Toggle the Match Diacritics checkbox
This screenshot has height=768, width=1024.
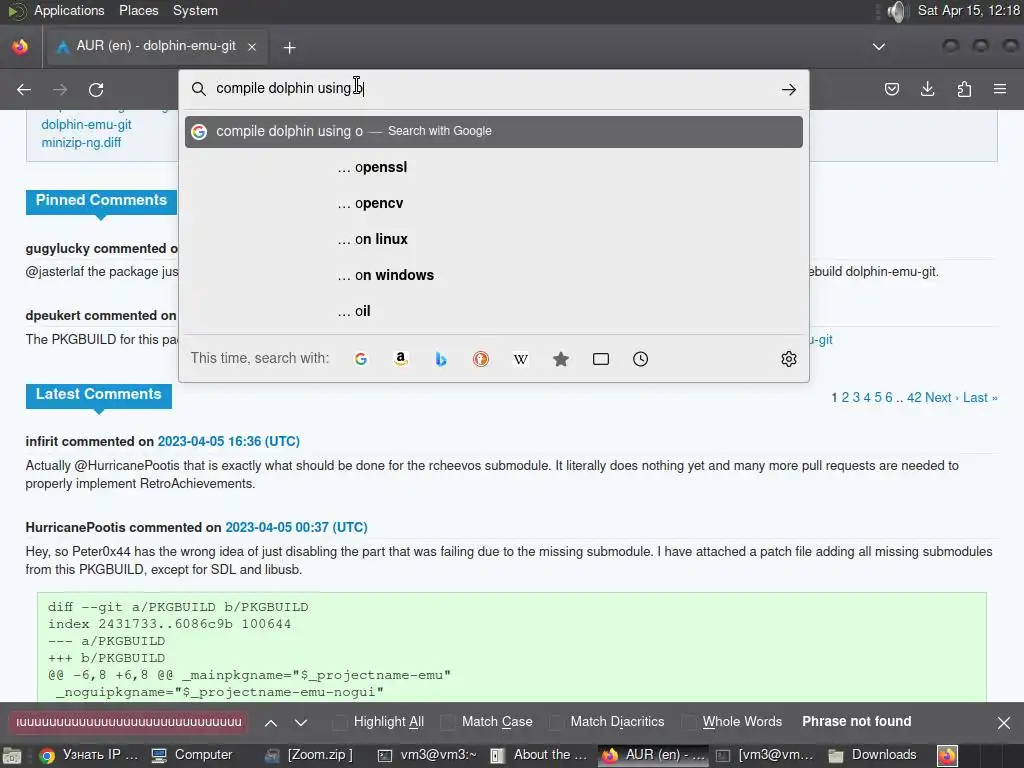[556, 722]
